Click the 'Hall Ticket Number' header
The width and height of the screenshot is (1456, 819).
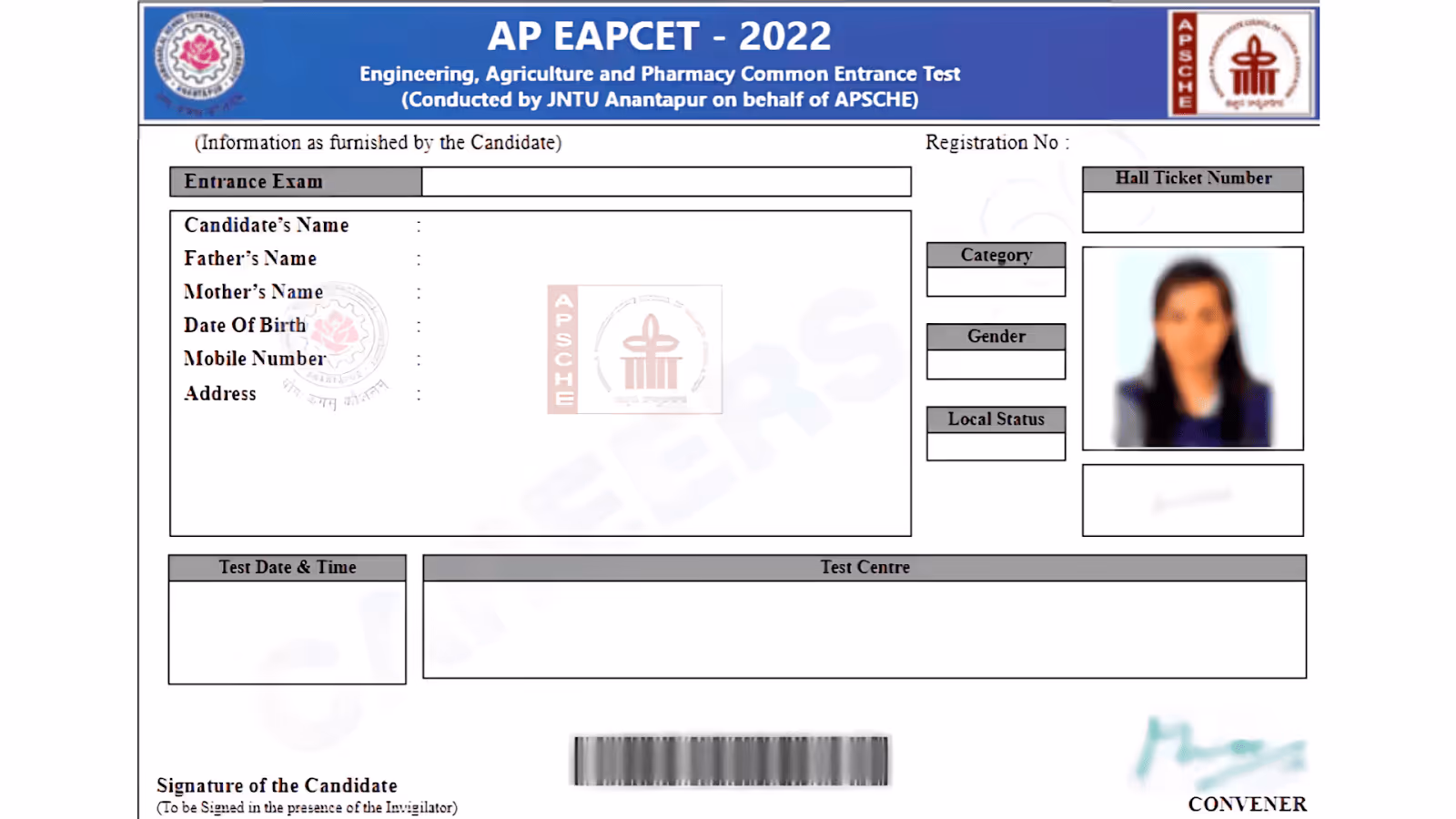1193,178
